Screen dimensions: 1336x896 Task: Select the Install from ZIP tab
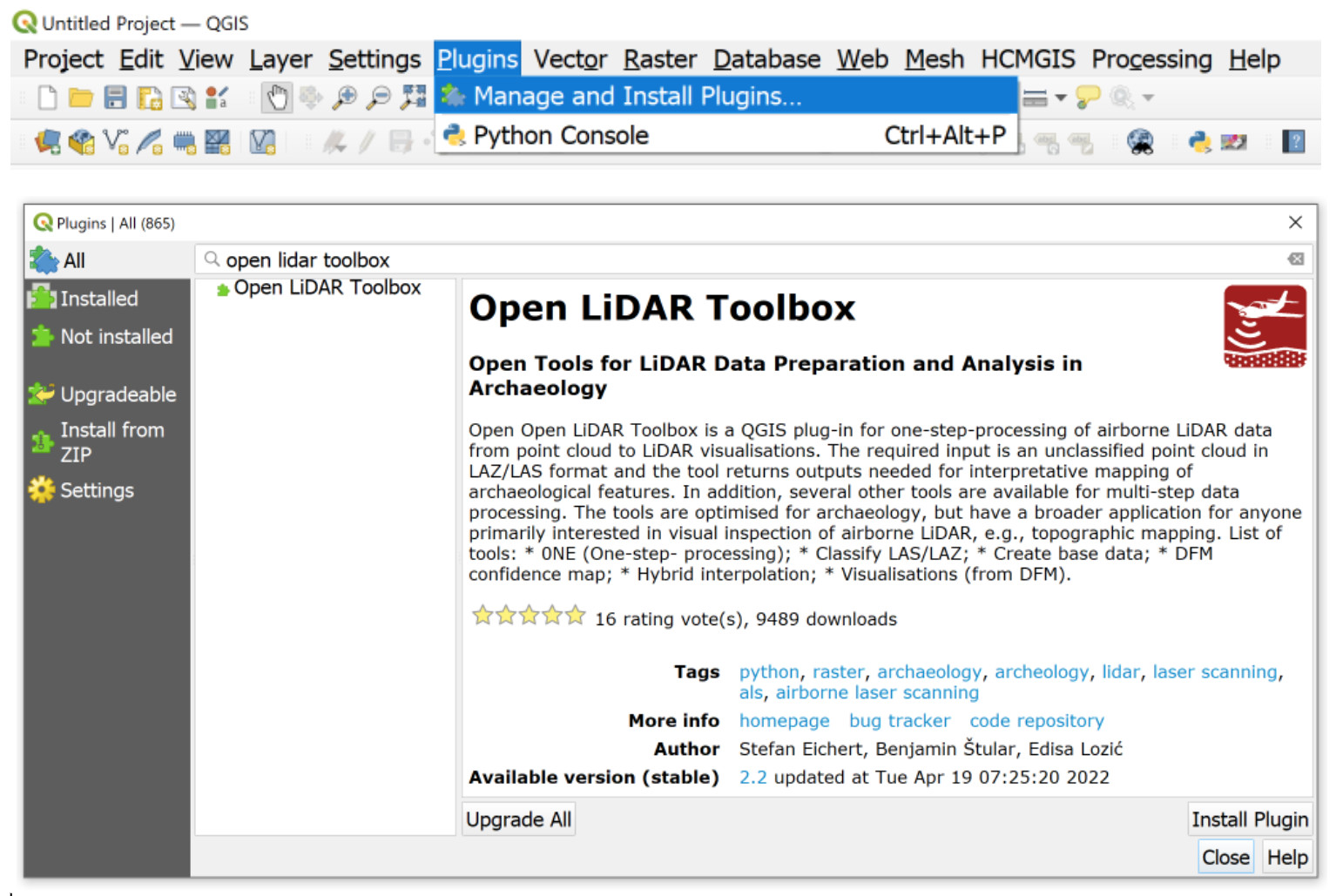pyautogui.click(x=108, y=441)
